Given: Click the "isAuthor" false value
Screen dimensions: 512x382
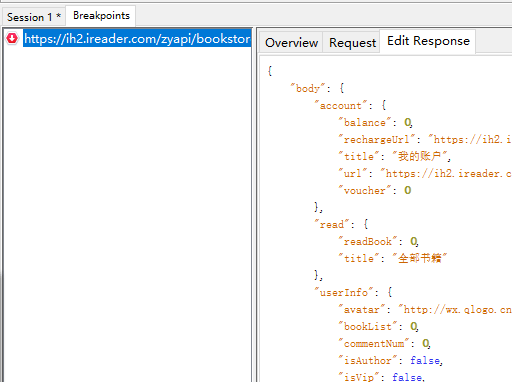Looking at the screenshot, I should click(x=426, y=360).
